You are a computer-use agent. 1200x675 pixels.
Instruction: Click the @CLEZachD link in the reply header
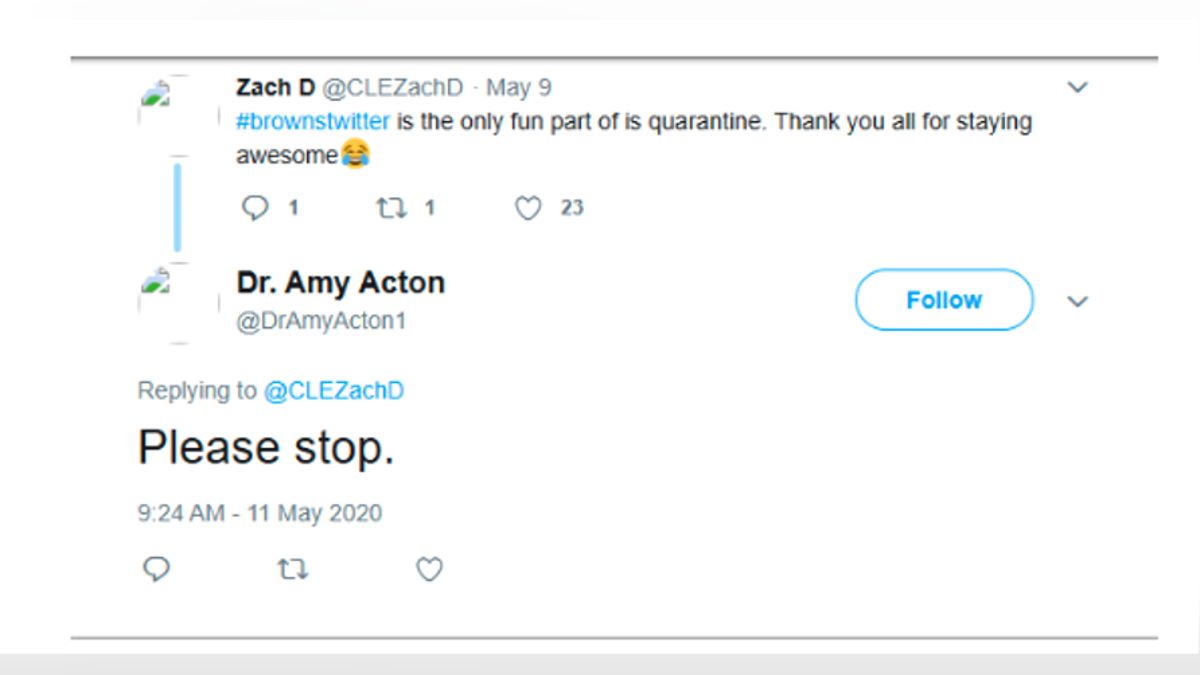[336, 390]
